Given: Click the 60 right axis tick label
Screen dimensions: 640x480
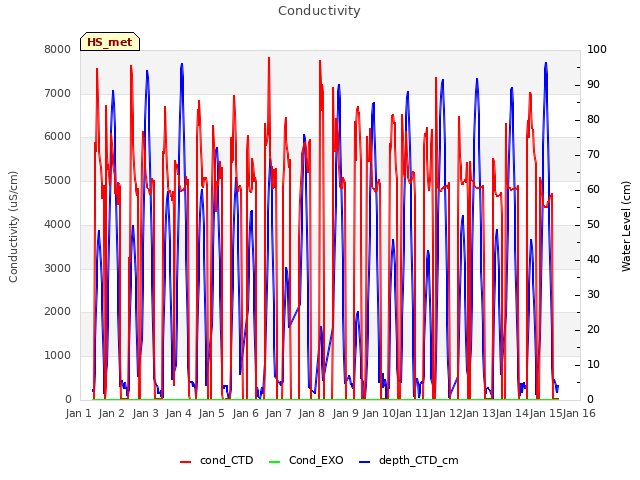Looking at the screenshot, I should click(x=593, y=189).
